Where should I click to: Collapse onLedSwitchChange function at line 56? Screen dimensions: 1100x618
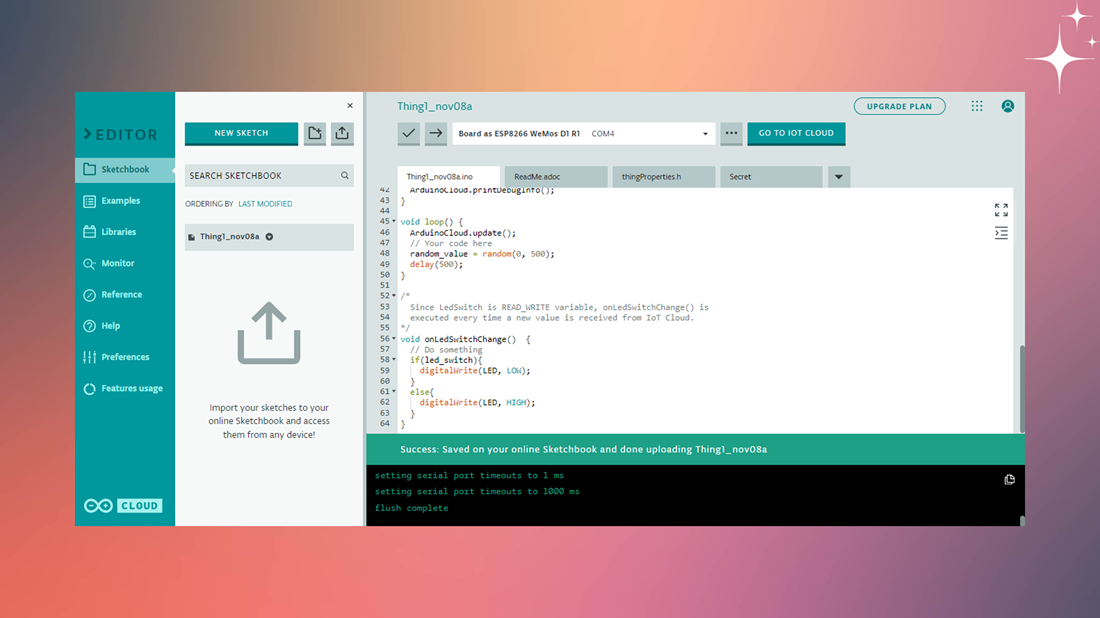coord(394,339)
